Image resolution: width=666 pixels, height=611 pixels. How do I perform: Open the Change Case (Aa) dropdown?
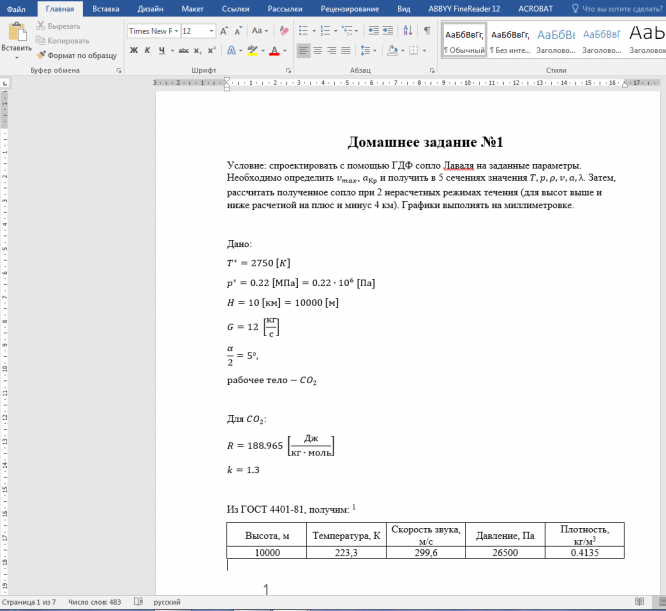tap(260, 31)
